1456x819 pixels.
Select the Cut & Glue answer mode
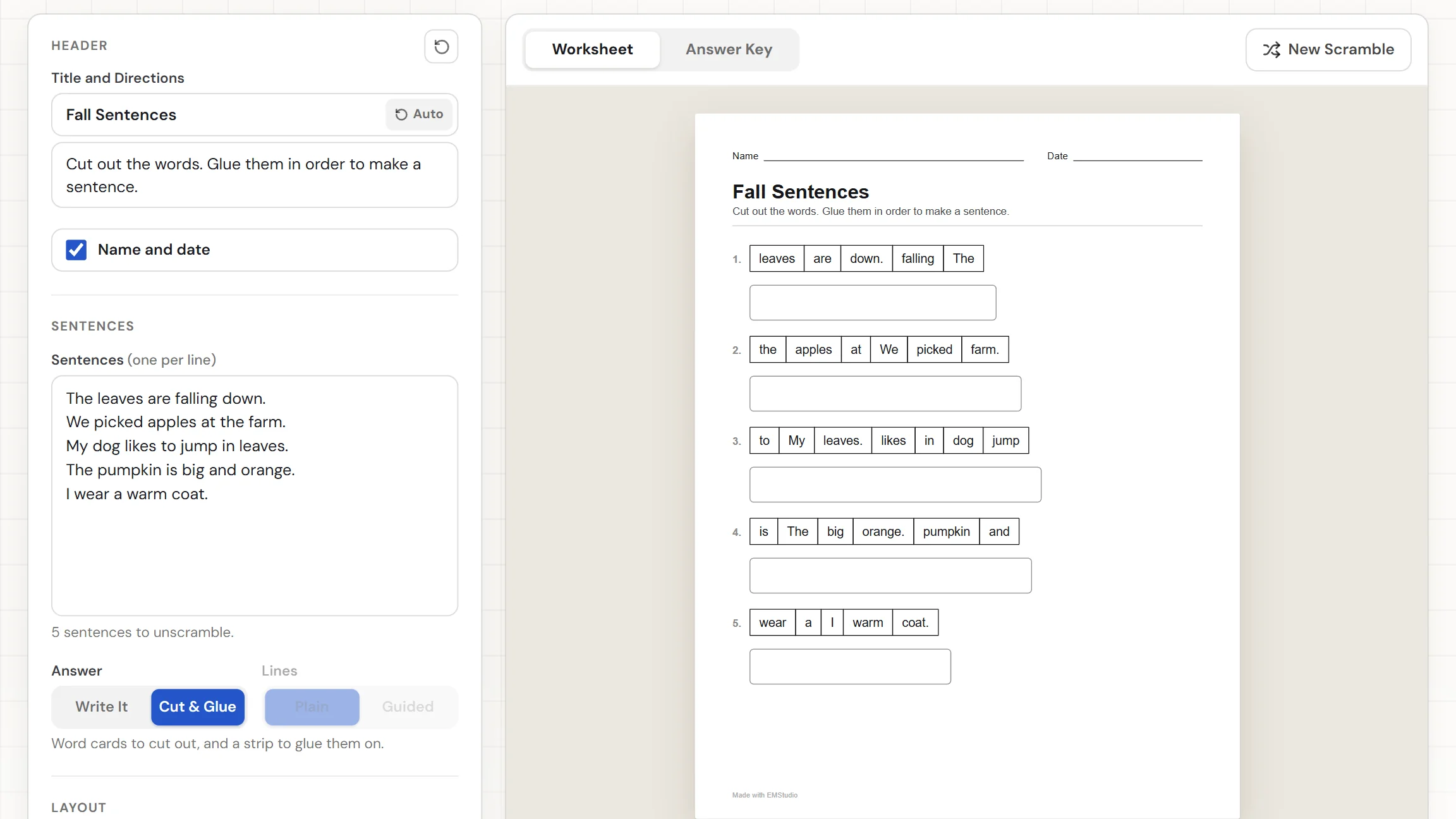tap(197, 707)
